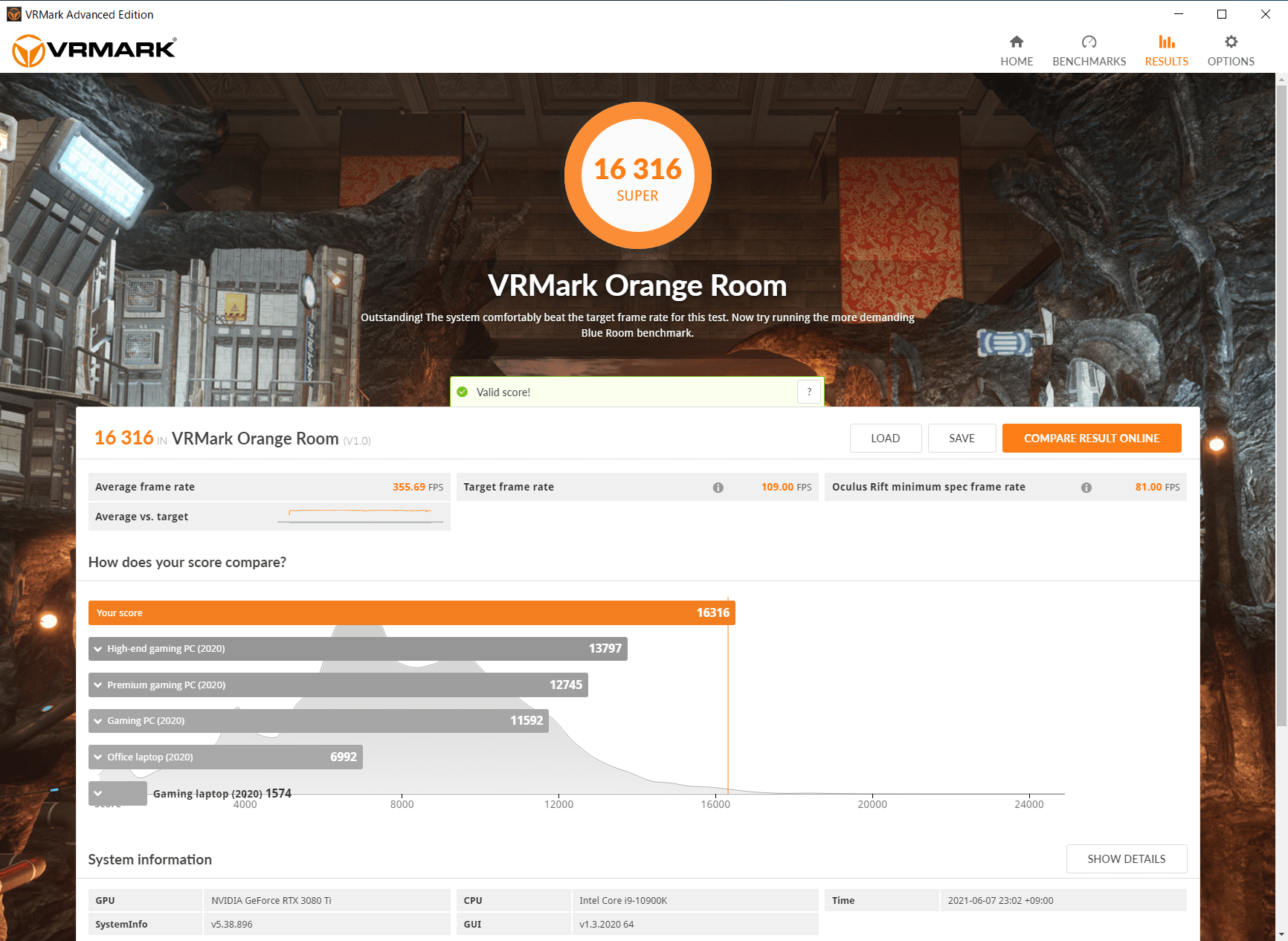Click the SAVE button
The height and width of the screenshot is (941, 1288).
point(962,439)
